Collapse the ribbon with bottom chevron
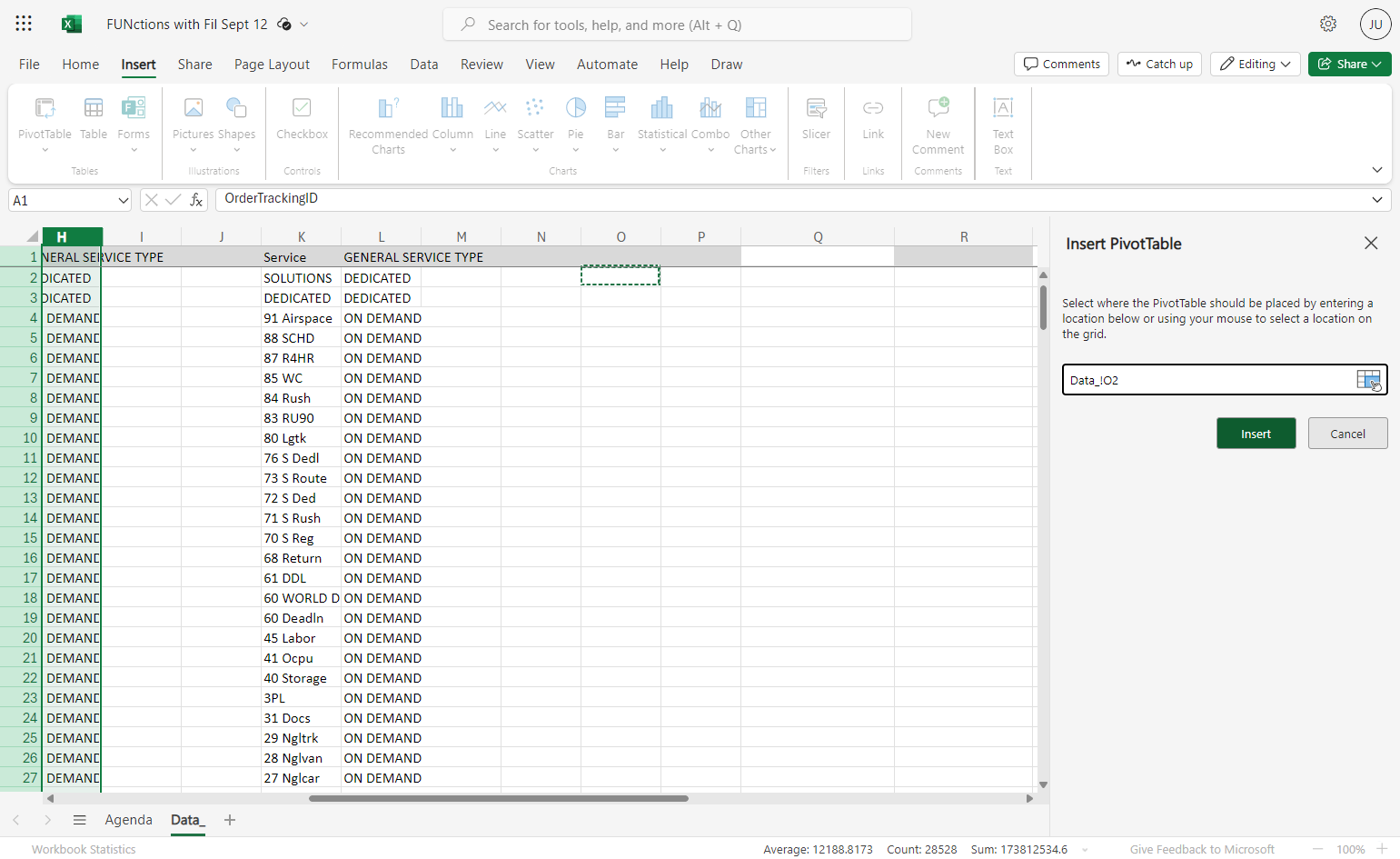The width and height of the screenshot is (1400, 859). pos(1377,170)
